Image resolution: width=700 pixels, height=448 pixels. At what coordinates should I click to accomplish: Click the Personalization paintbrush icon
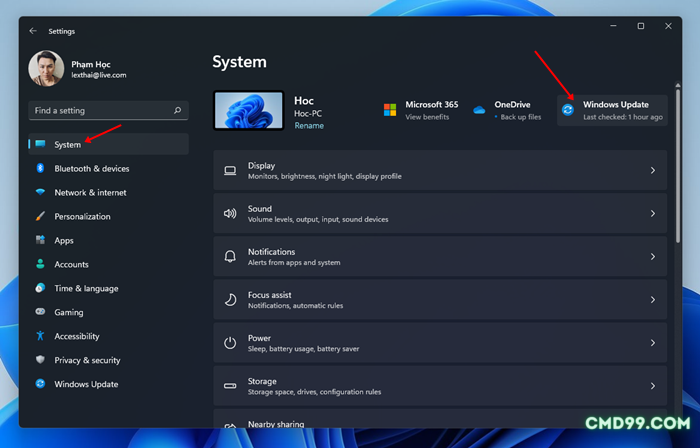40,216
